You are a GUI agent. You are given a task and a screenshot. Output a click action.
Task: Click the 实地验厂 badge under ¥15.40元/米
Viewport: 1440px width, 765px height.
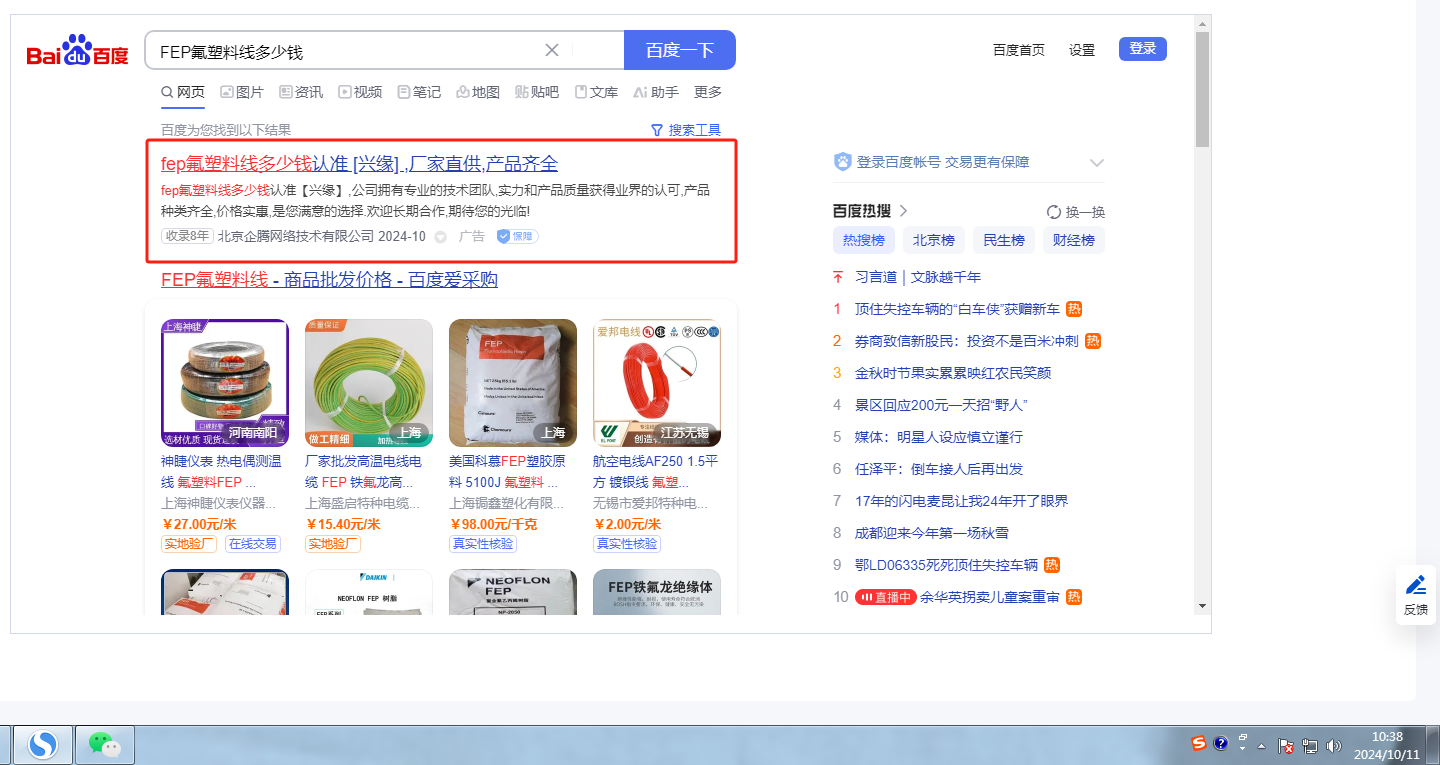(x=333, y=544)
